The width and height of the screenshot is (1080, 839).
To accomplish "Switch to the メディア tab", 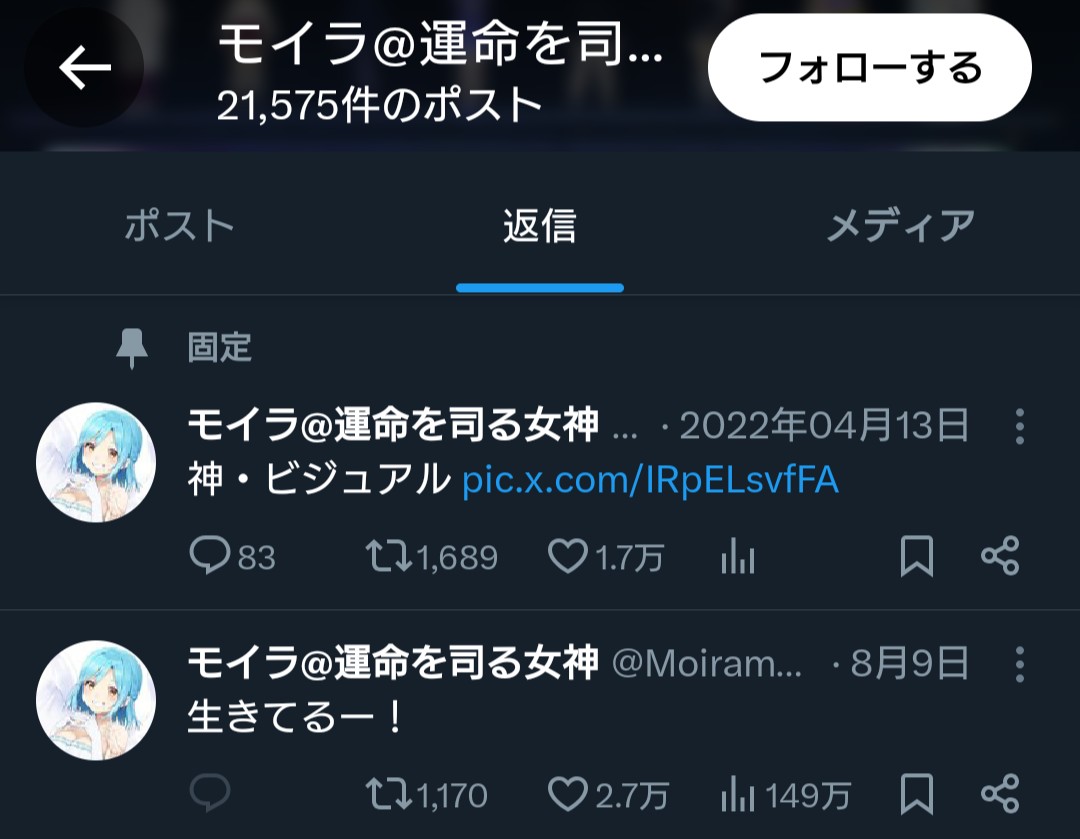I will pyautogui.click(x=900, y=226).
